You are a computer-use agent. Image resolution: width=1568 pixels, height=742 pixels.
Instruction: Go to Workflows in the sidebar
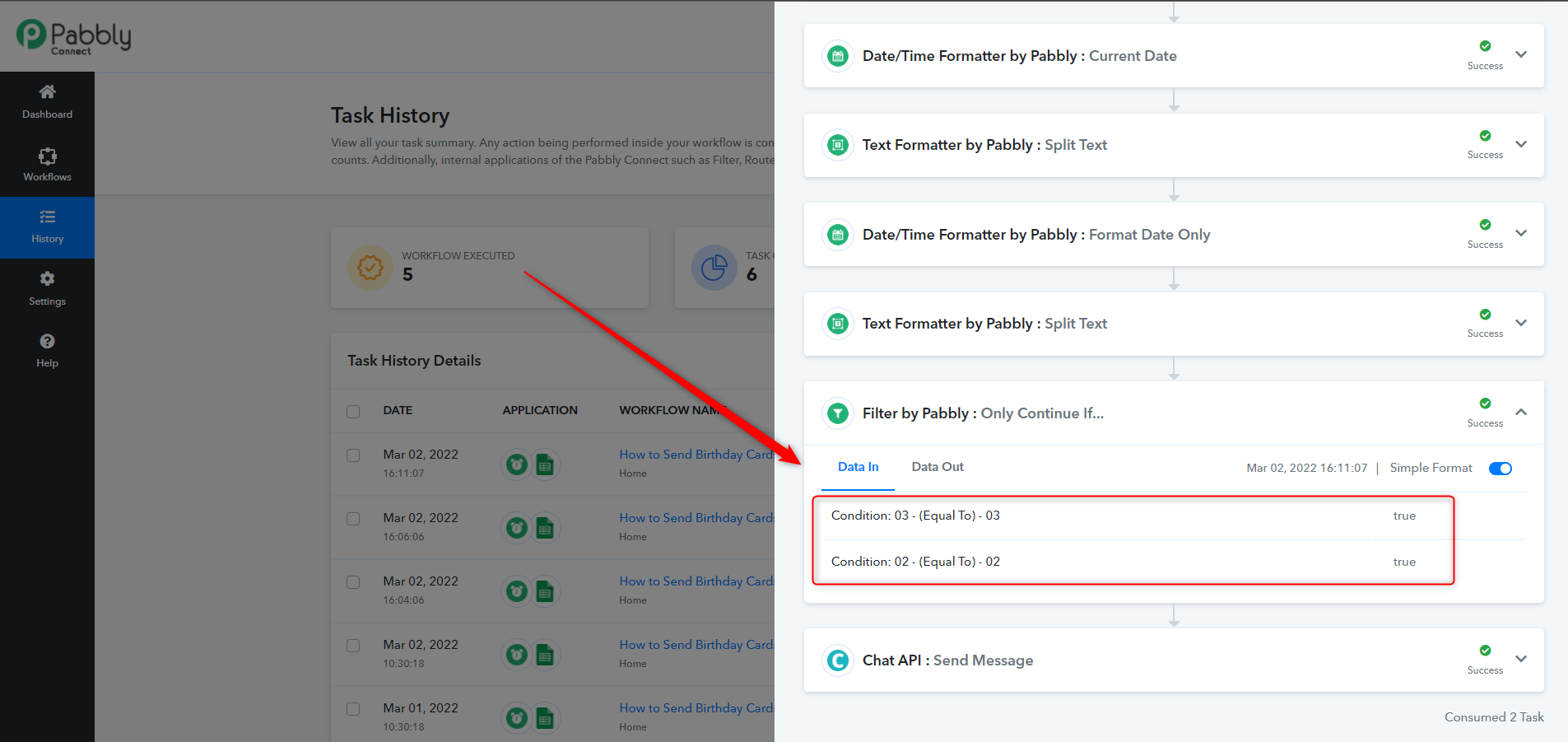(47, 165)
